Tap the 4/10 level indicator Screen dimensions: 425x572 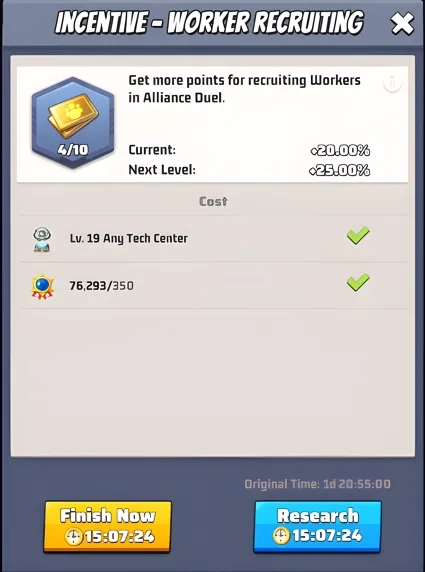[x=73, y=150]
